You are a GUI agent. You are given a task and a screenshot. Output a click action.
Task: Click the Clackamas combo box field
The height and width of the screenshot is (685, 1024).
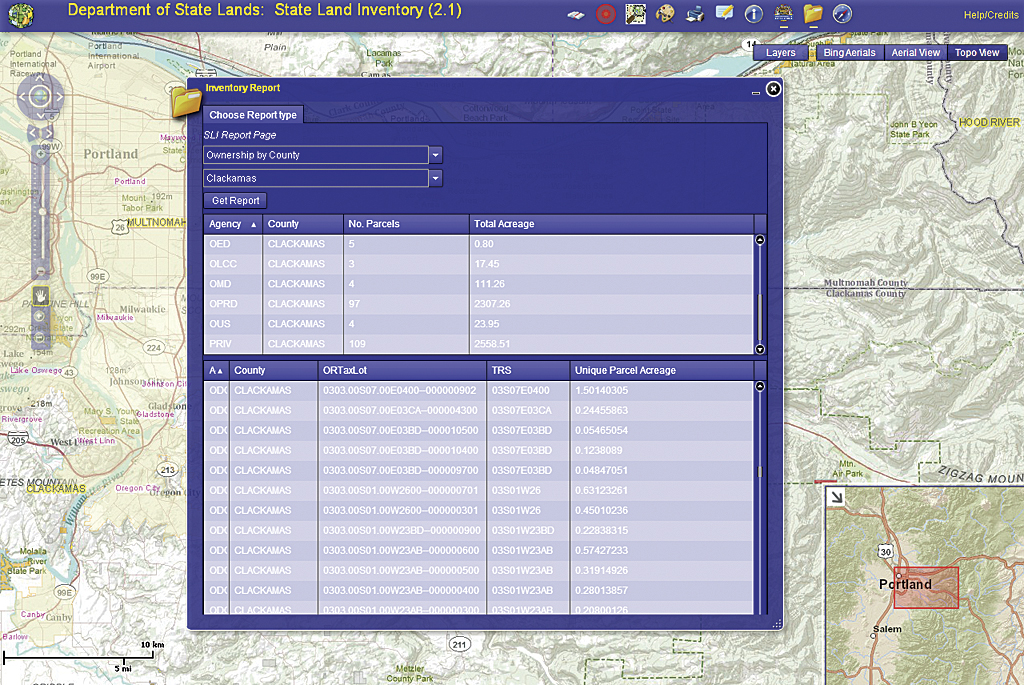tap(316, 178)
